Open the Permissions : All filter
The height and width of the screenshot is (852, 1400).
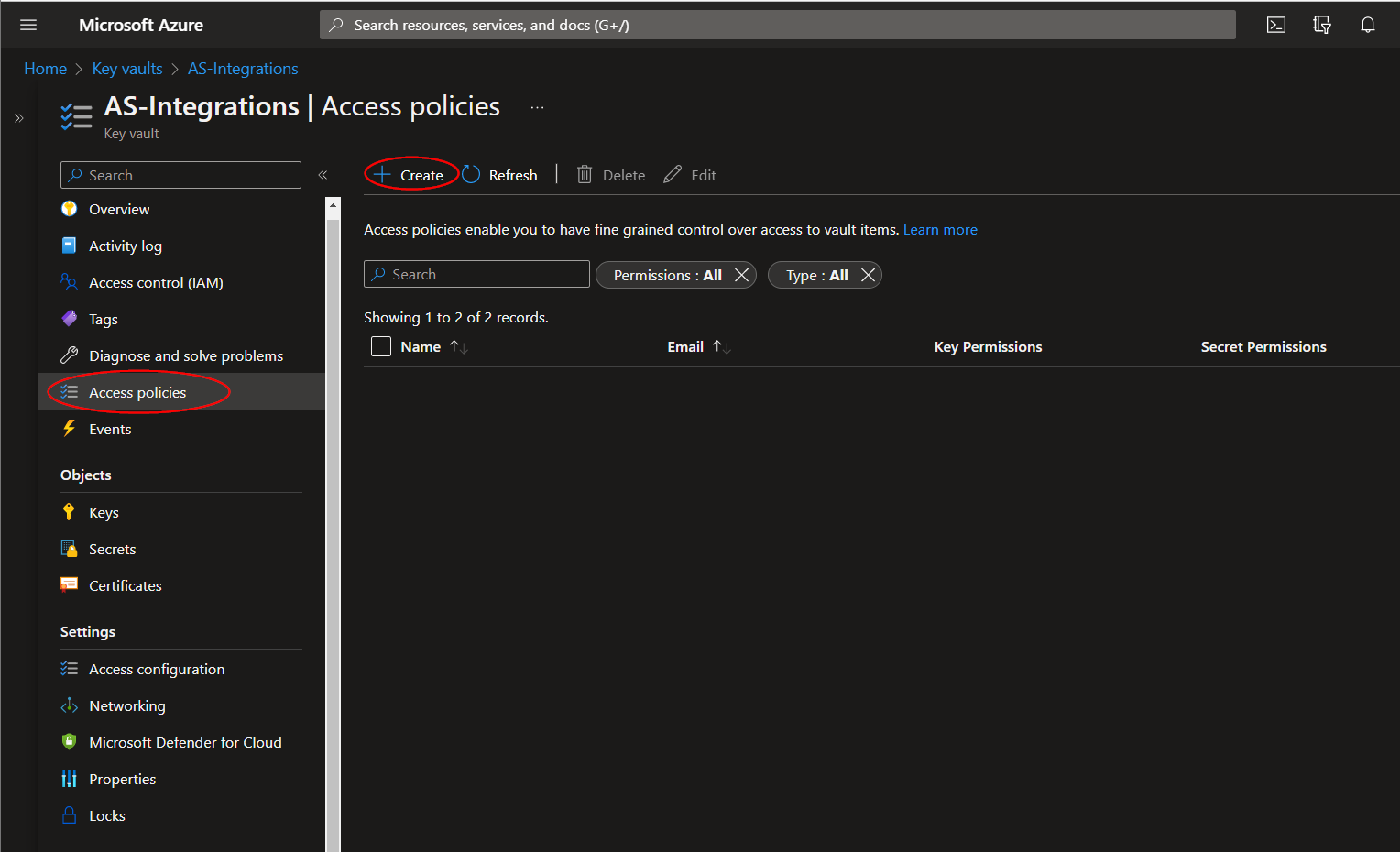[x=667, y=275]
